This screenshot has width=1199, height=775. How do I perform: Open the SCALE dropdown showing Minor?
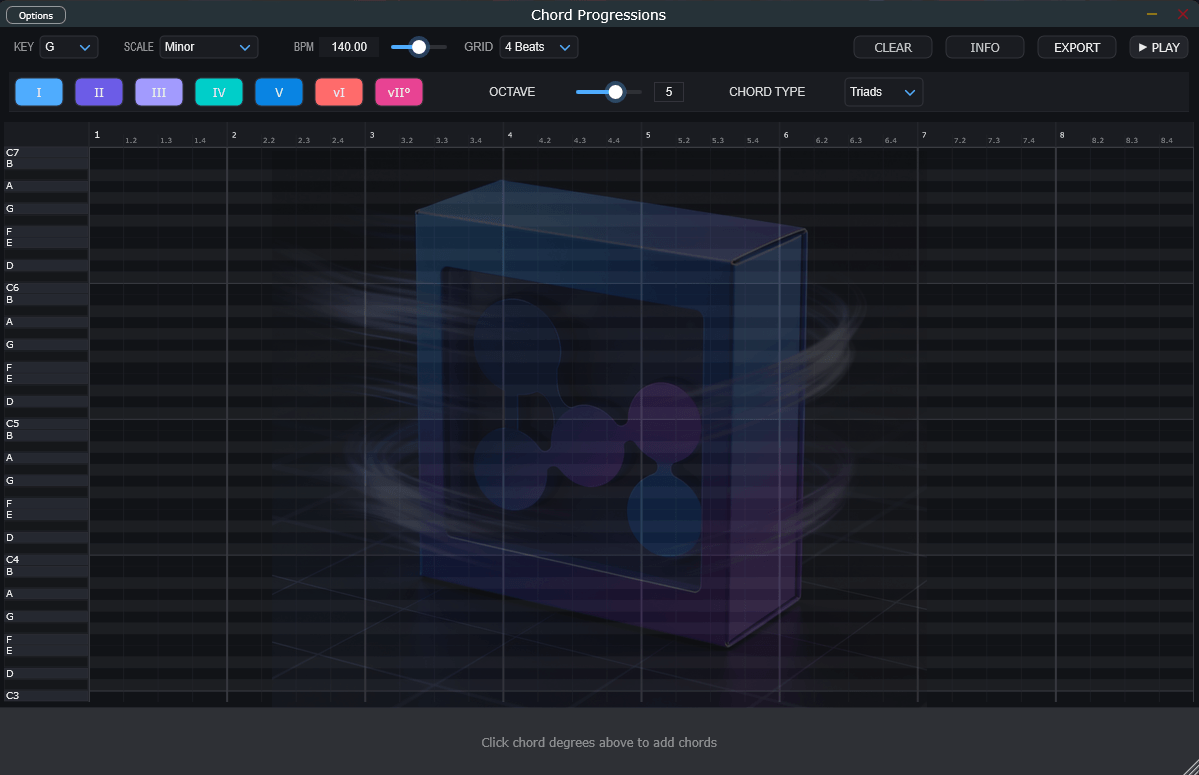click(x=208, y=47)
